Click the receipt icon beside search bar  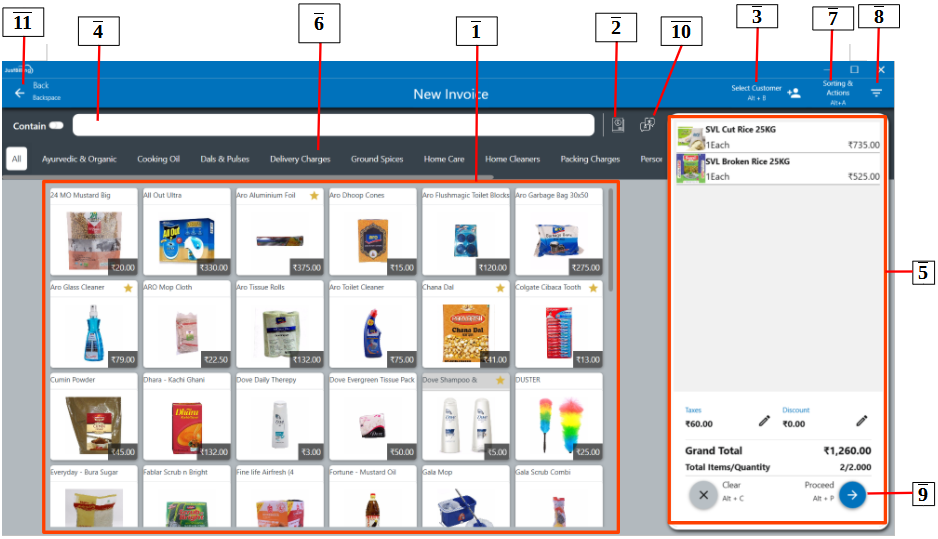pyautogui.click(x=618, y=125)
